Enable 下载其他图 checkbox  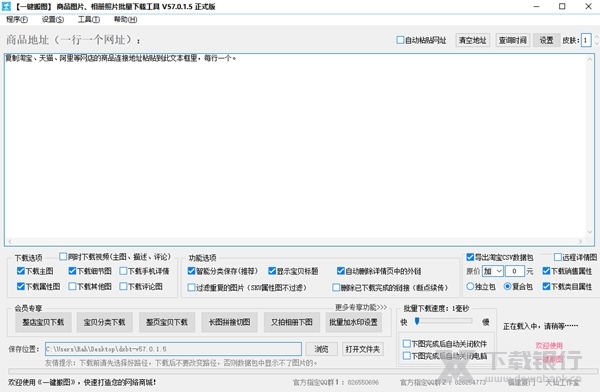click(x=72, y=286)
